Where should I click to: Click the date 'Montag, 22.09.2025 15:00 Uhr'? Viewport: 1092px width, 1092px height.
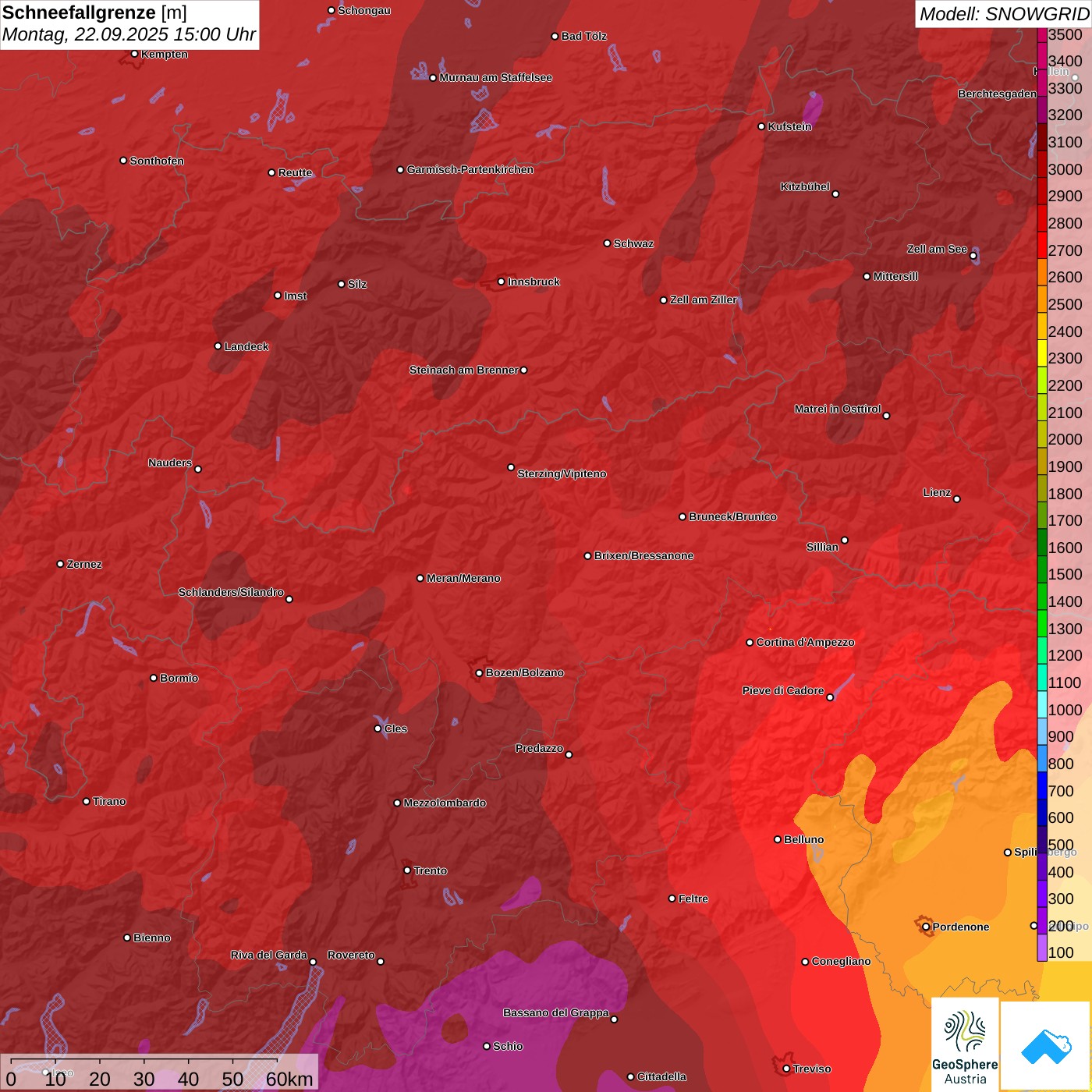coord(129,35)
